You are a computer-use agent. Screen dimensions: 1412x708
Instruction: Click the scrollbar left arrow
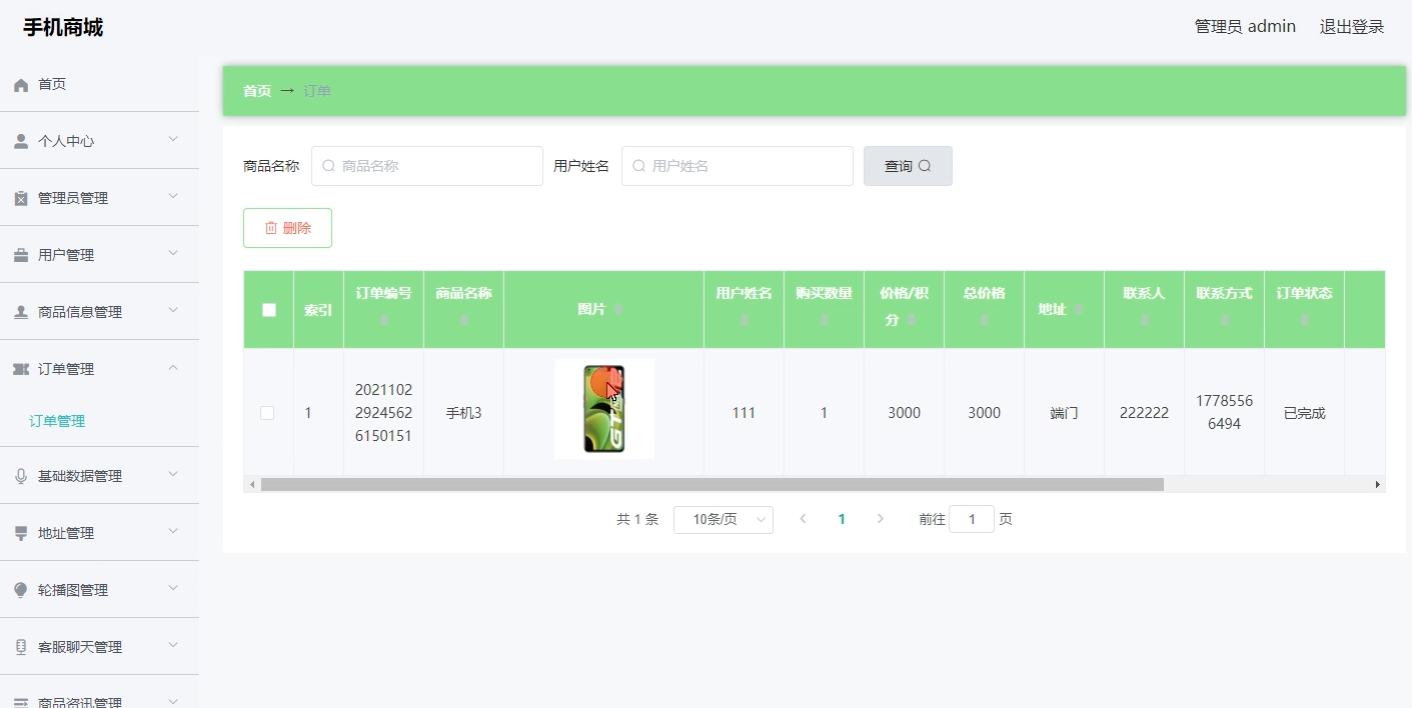coord(252,484)
